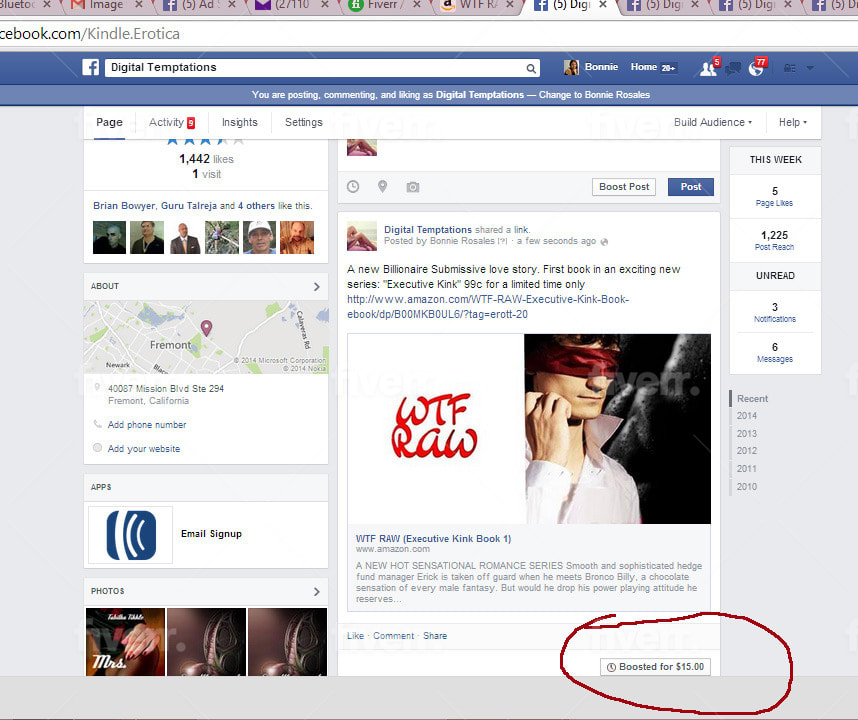Click Digital Temptations post avatar
858x720 pixels.
point(362,236)
